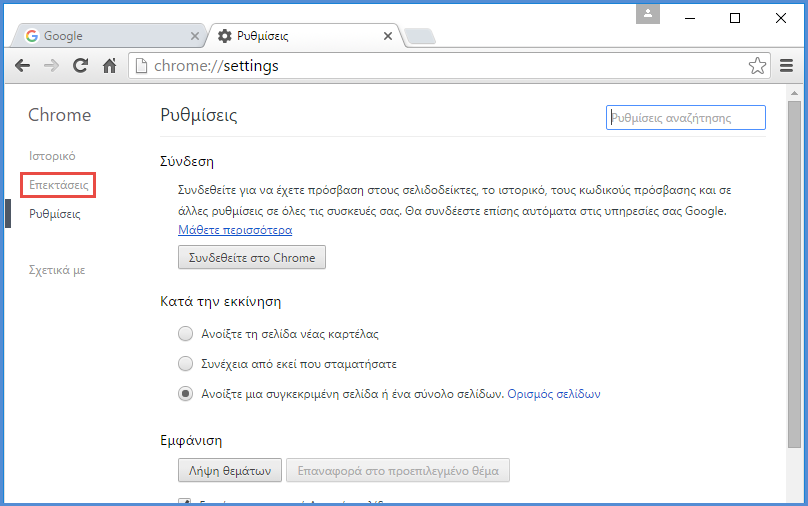The height and width of the screenshot is (506, 808).
Task: Click Συνδεθείτε στο Chrome button
Action: (x=252, y=257)
